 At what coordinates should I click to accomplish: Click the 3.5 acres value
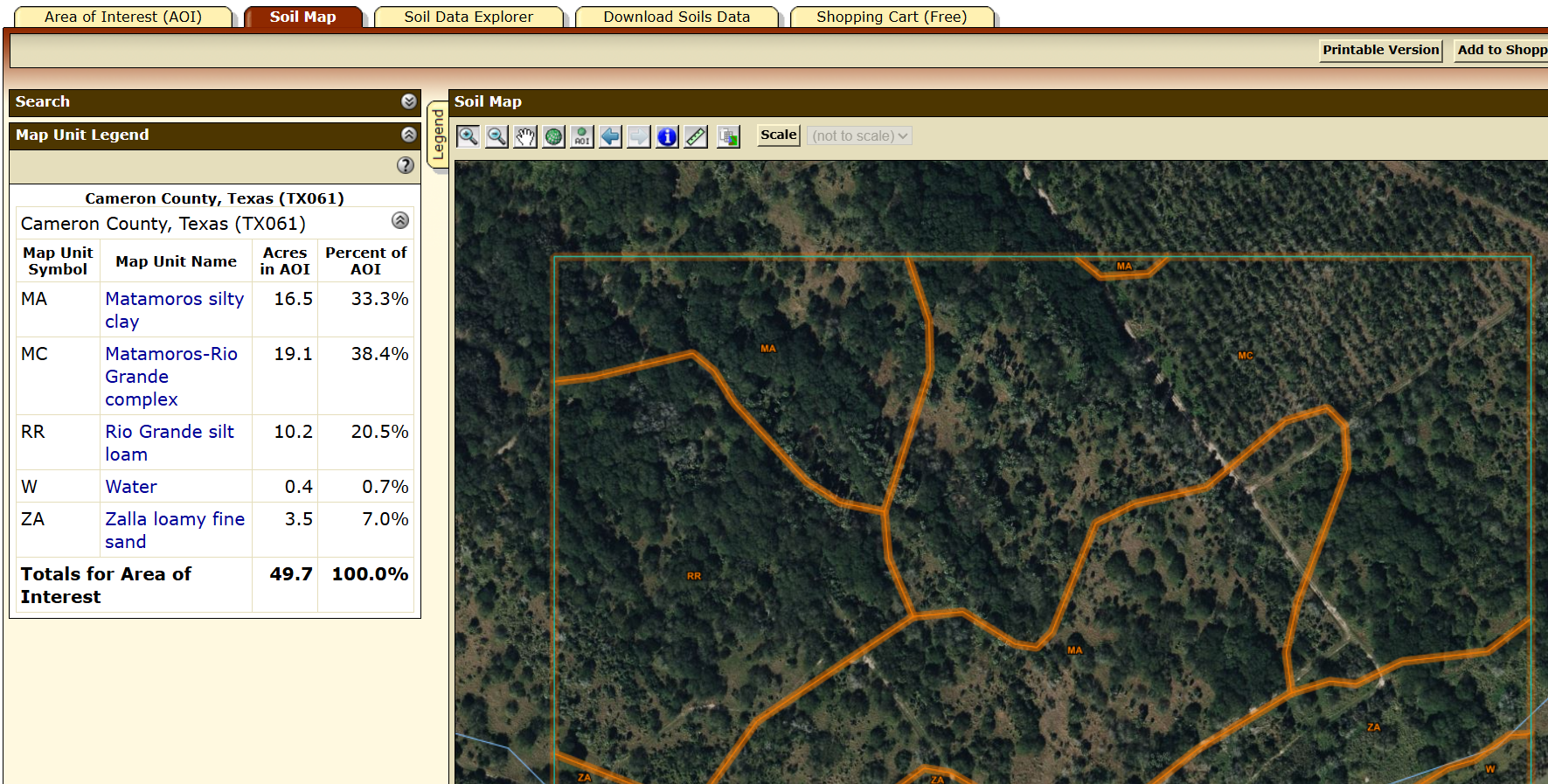(x=298, y=519)
